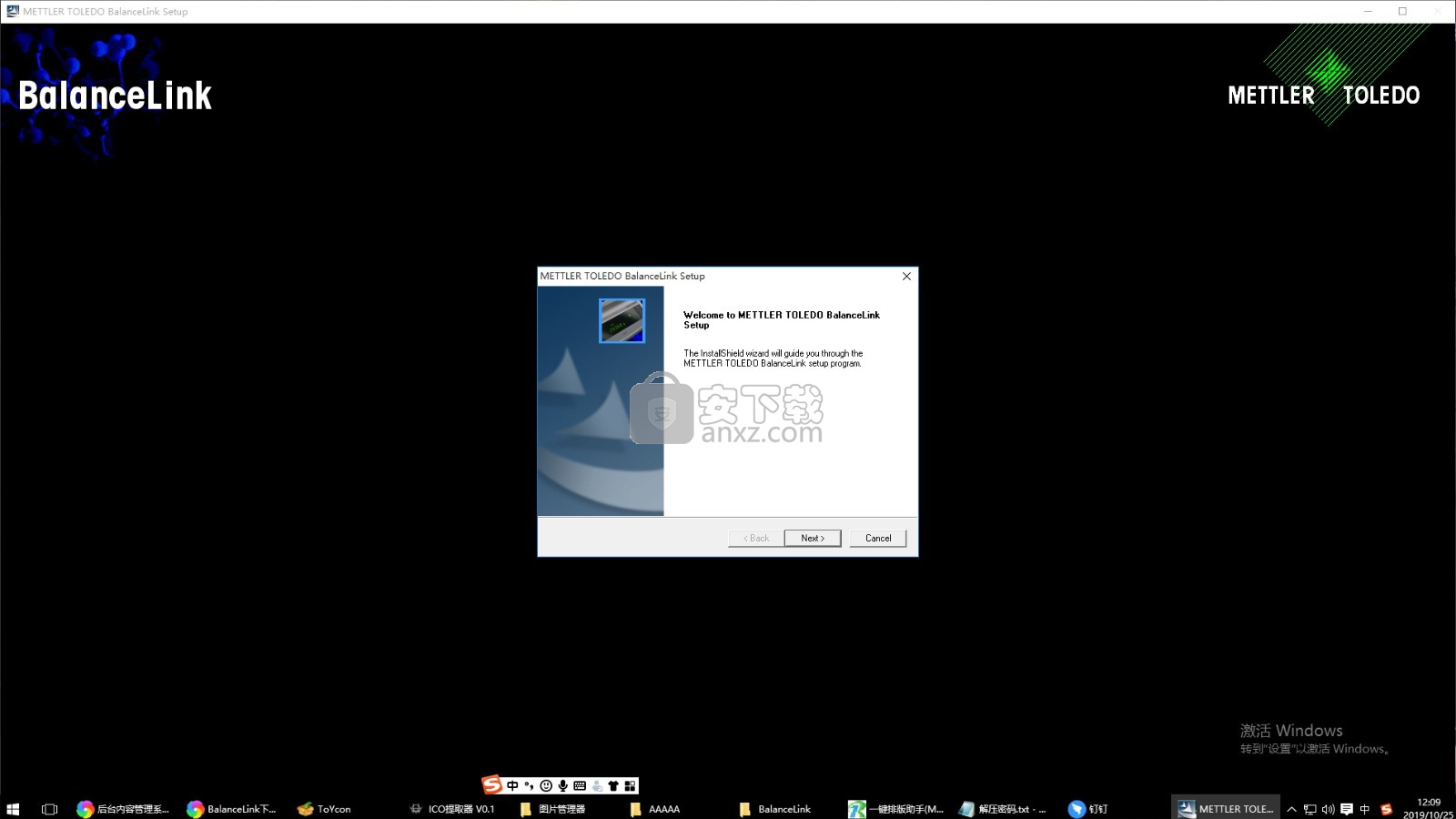This screenshot has width=1456, height=819.
Task: Close the METTLER TOLEDO BalanceLink Setup dialog
Action: (x=906, y=276)
